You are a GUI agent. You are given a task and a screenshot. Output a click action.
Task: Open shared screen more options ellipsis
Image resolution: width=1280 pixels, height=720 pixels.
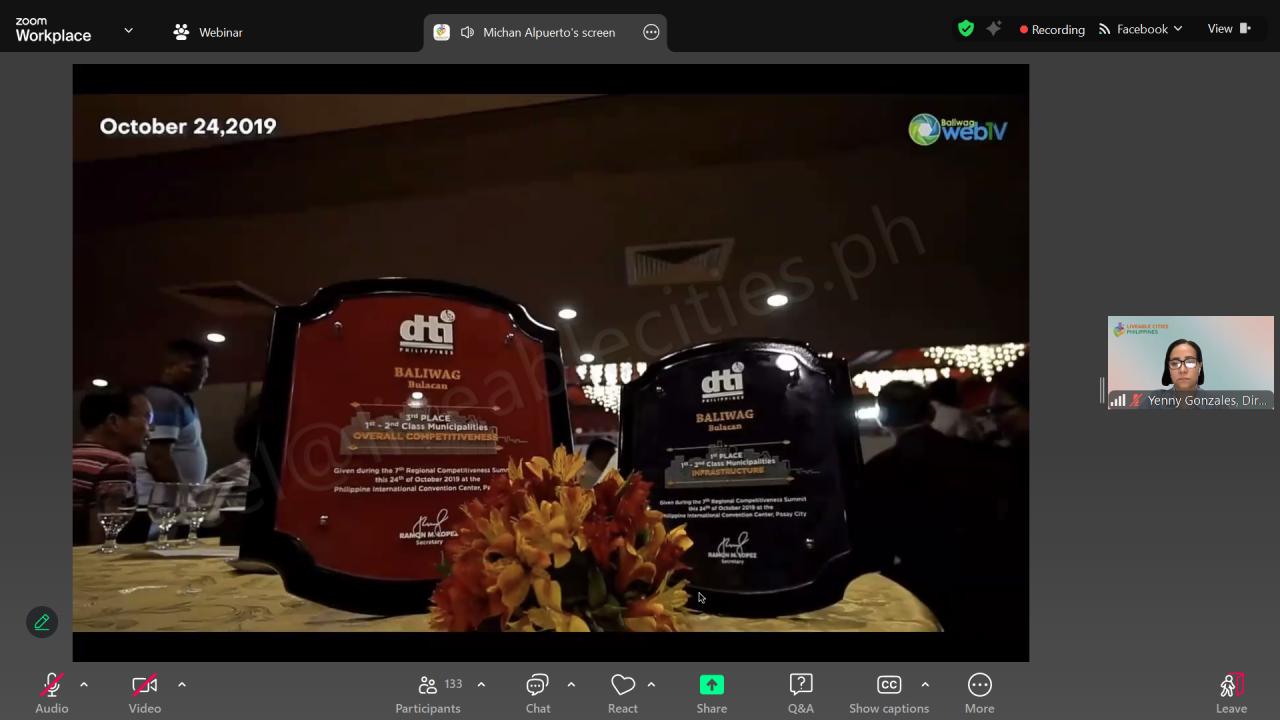(651, 32)
